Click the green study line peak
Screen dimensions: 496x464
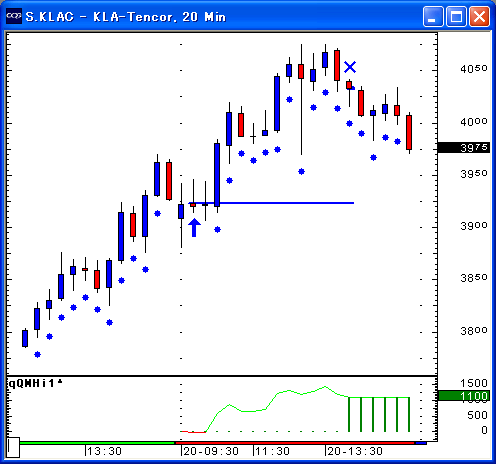coord(325,387)
